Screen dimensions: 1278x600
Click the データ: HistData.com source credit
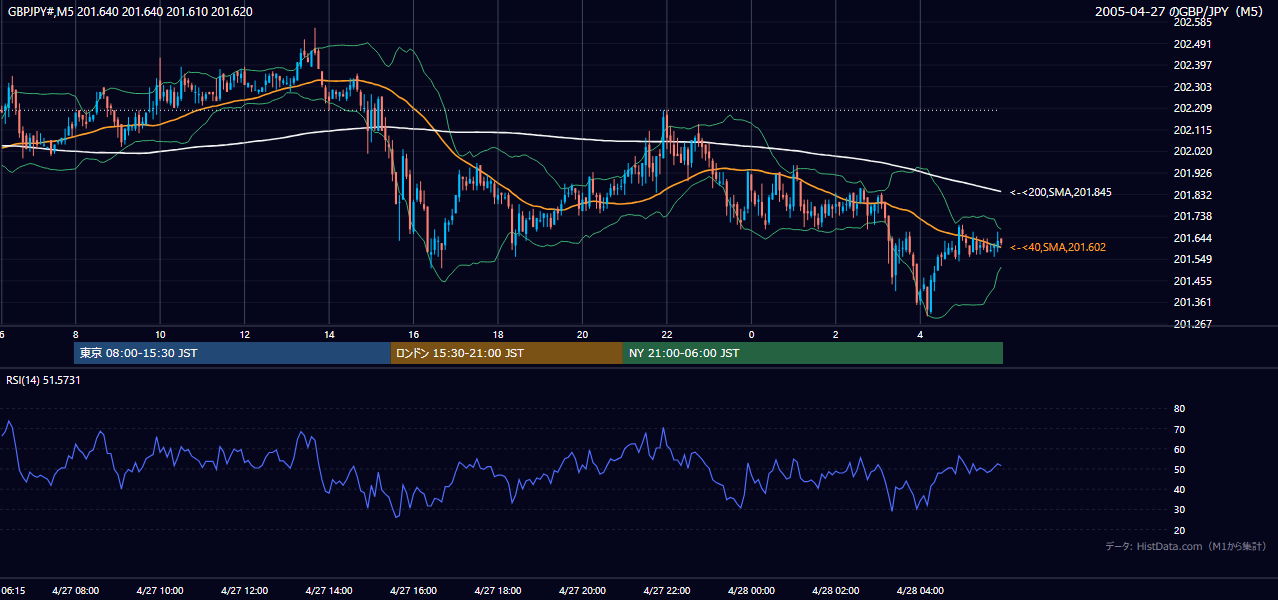click(1185, 546)
